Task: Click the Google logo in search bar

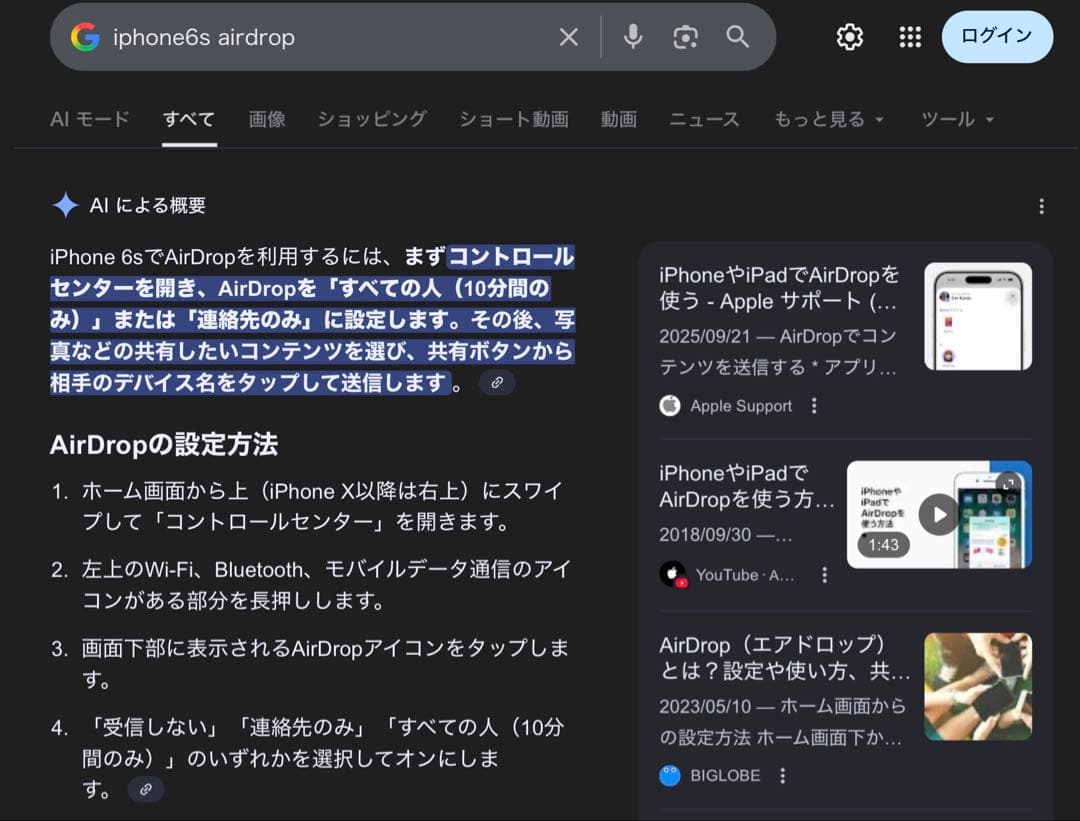Action: click(x=85, y=37)
